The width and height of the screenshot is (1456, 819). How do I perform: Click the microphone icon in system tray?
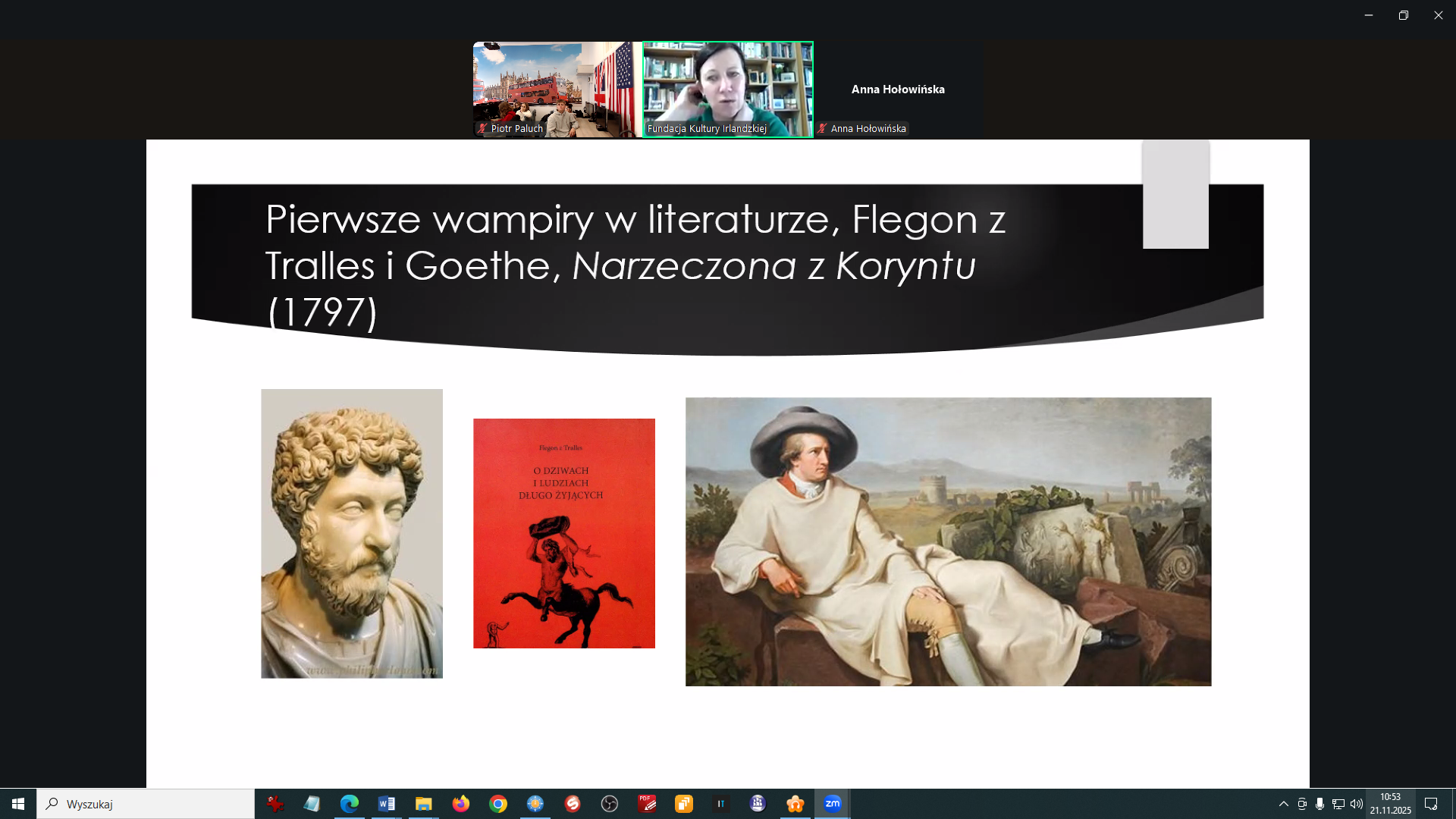tap(1320, 804)
